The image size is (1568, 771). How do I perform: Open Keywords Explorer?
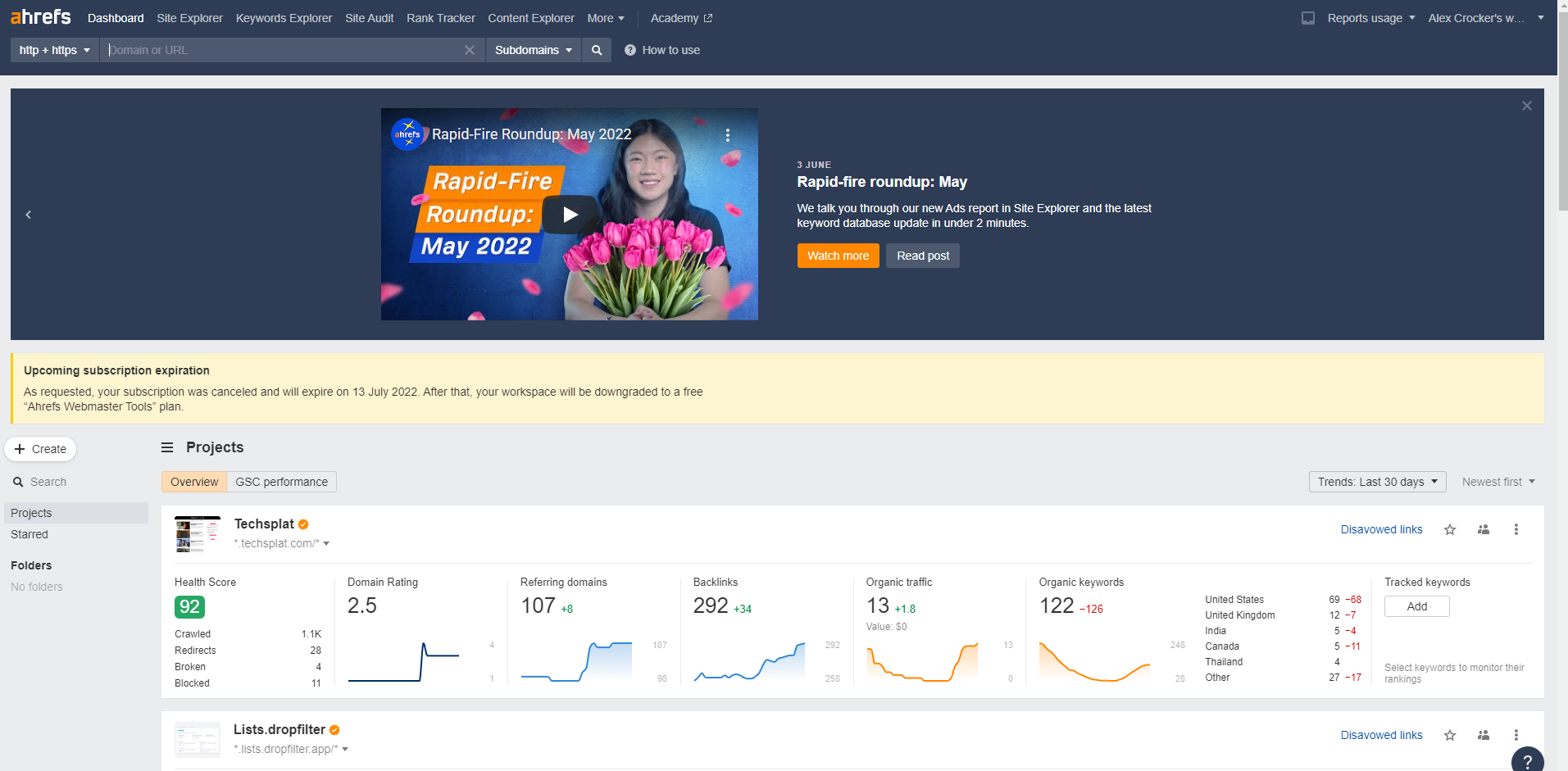click(284, 18)
